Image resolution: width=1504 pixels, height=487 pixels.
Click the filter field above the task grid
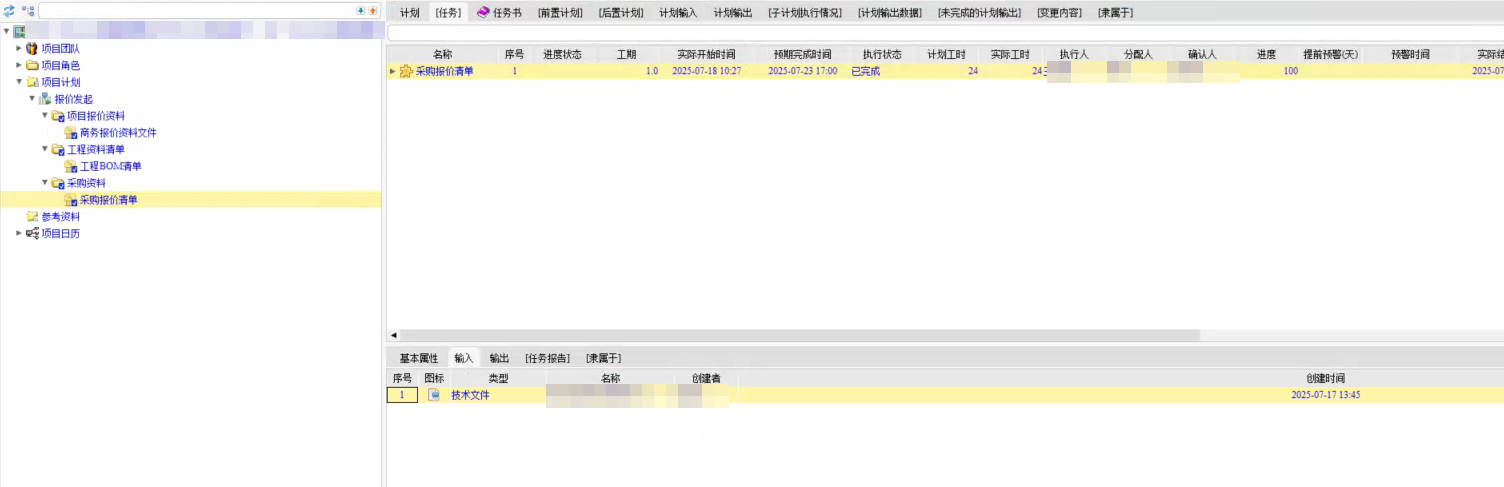[x=945, y=33]
